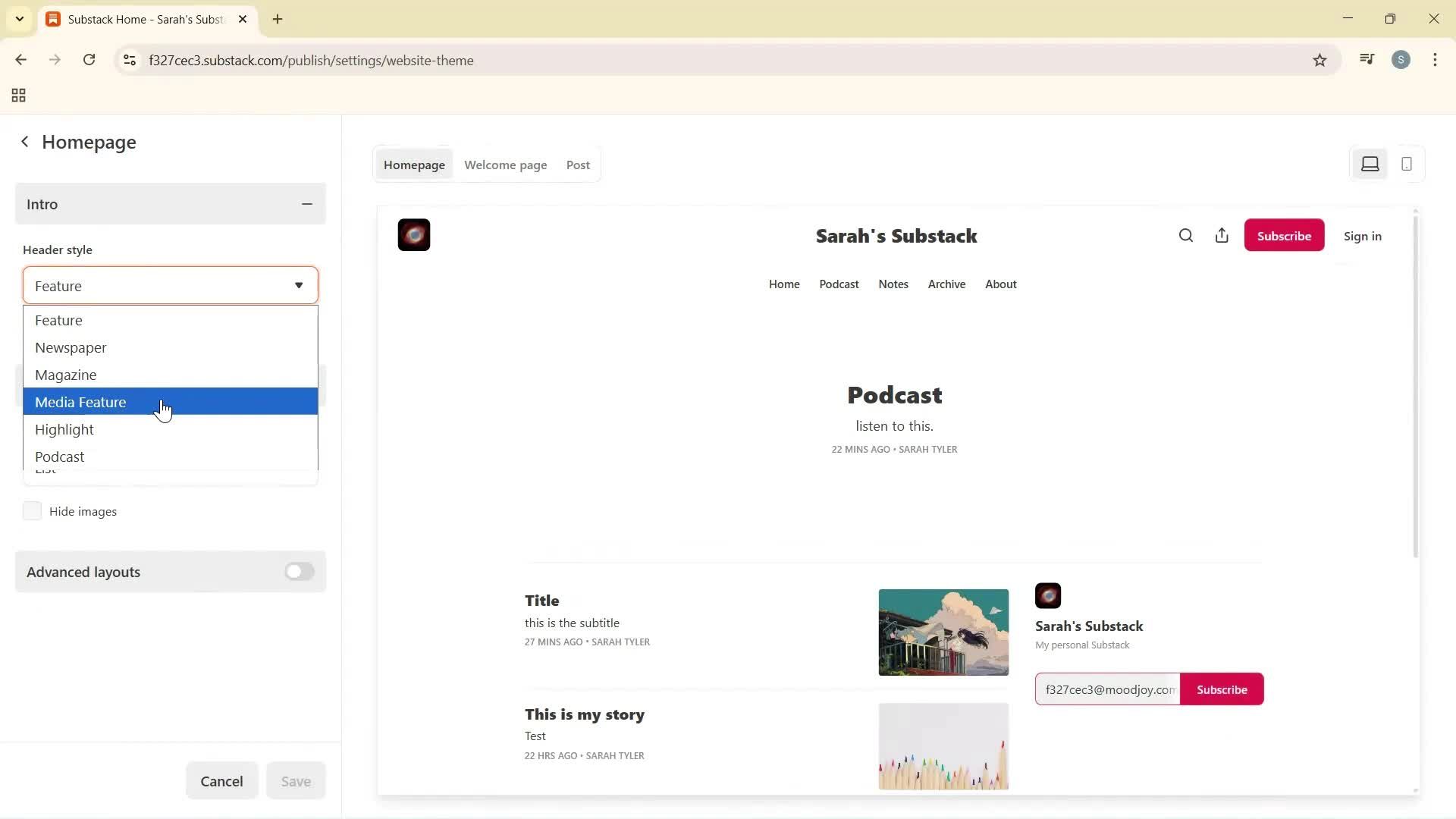The height and width of the screenshot is (819, 1456).
Task: Click the share icon in preview header
Action: point(1222,236)
